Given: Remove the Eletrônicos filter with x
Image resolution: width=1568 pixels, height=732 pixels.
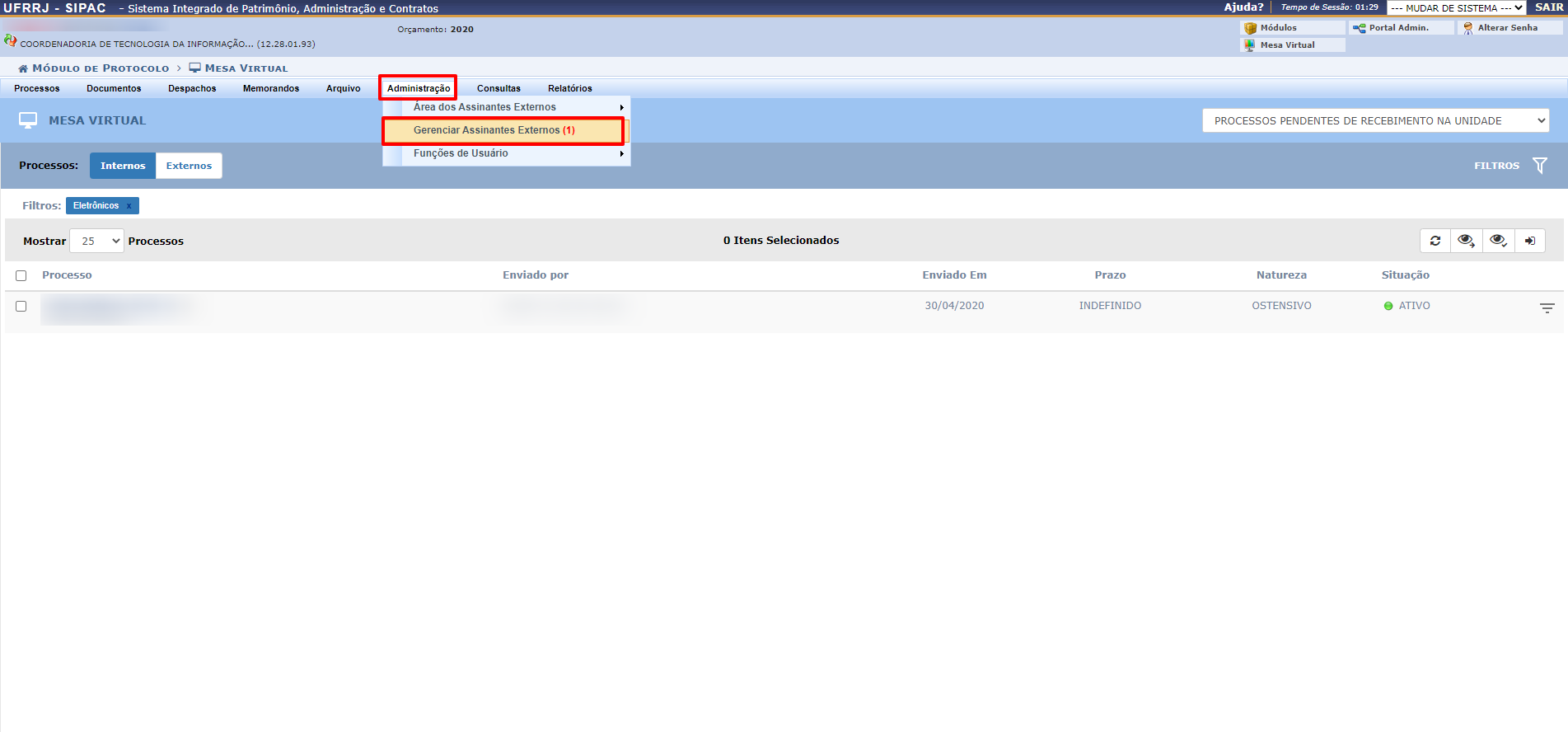Looking at the screenshot, I should [129, 206].
